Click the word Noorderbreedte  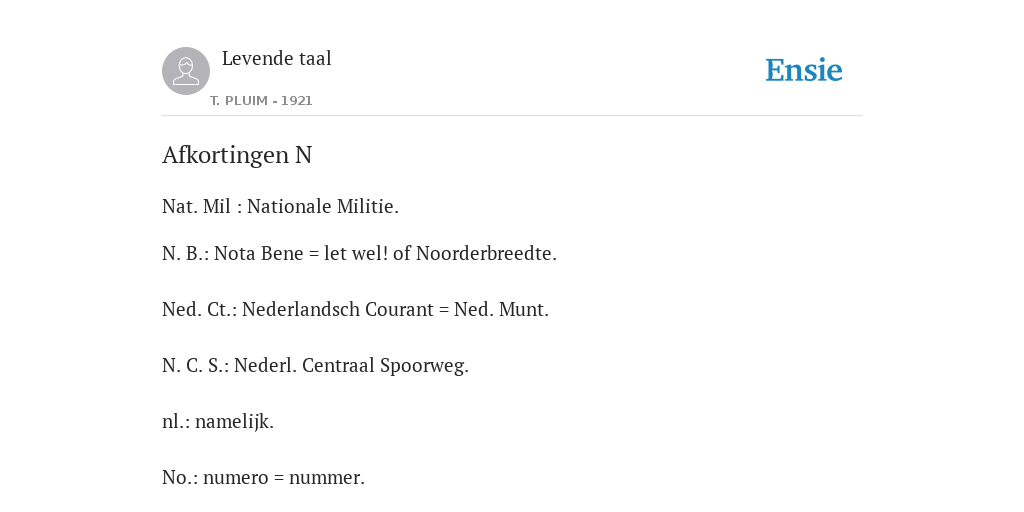click(486, 253)
